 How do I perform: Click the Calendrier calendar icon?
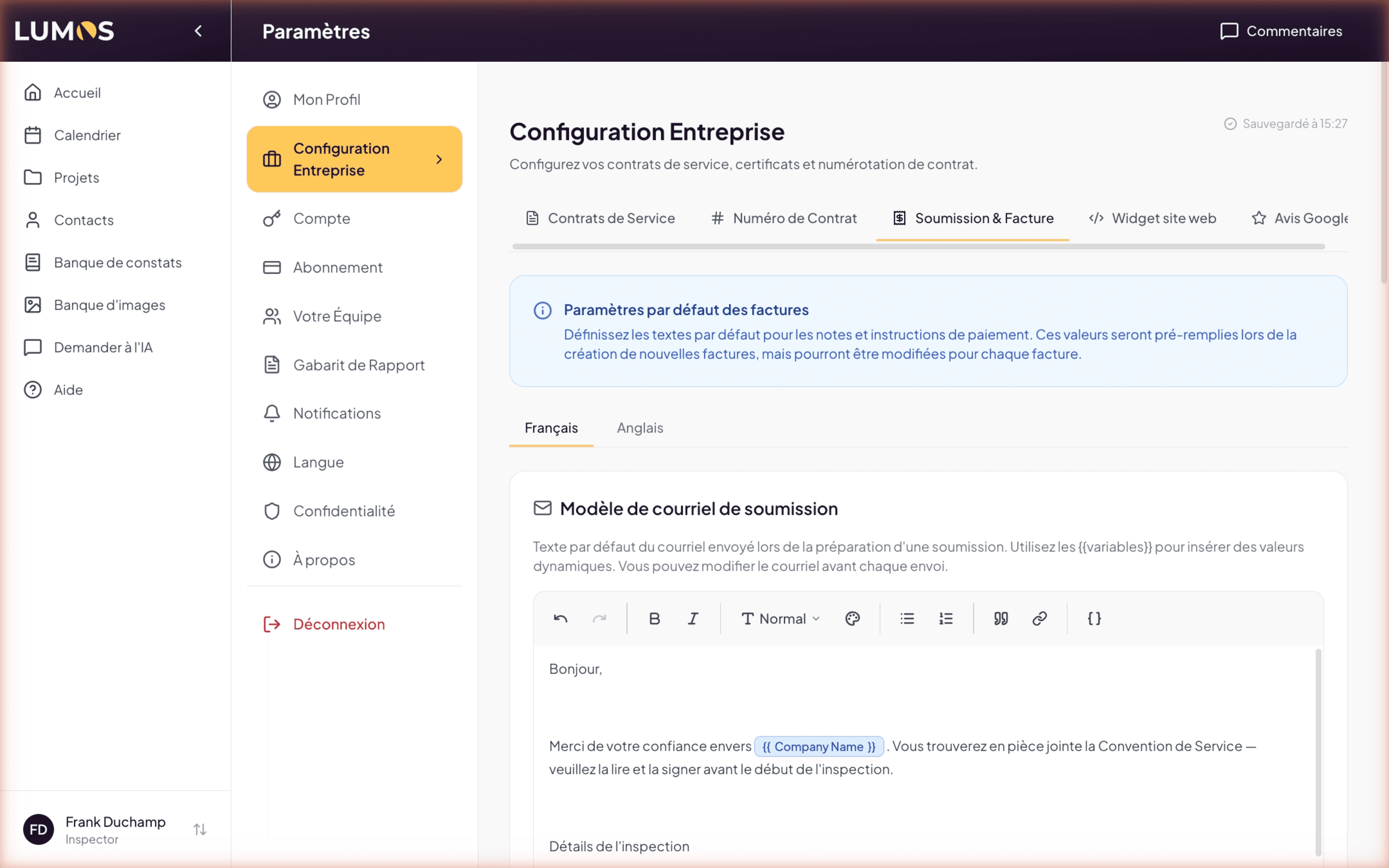click(33, 135)
